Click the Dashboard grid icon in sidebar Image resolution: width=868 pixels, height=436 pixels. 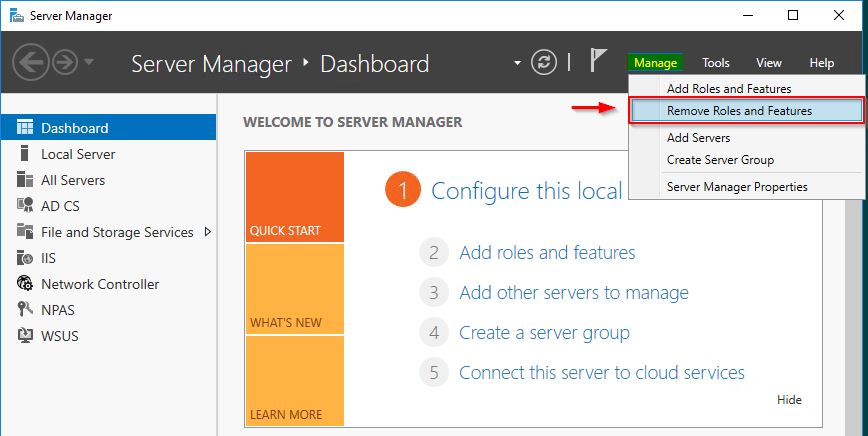[x=25, y=127]
